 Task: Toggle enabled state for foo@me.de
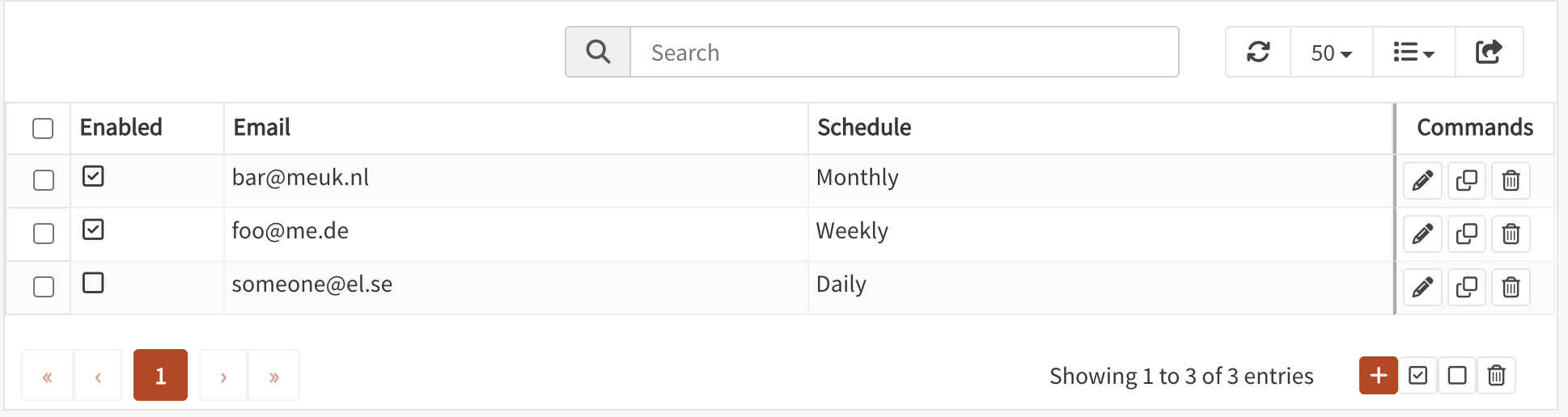pyautogui.click(x=93, y=230)
